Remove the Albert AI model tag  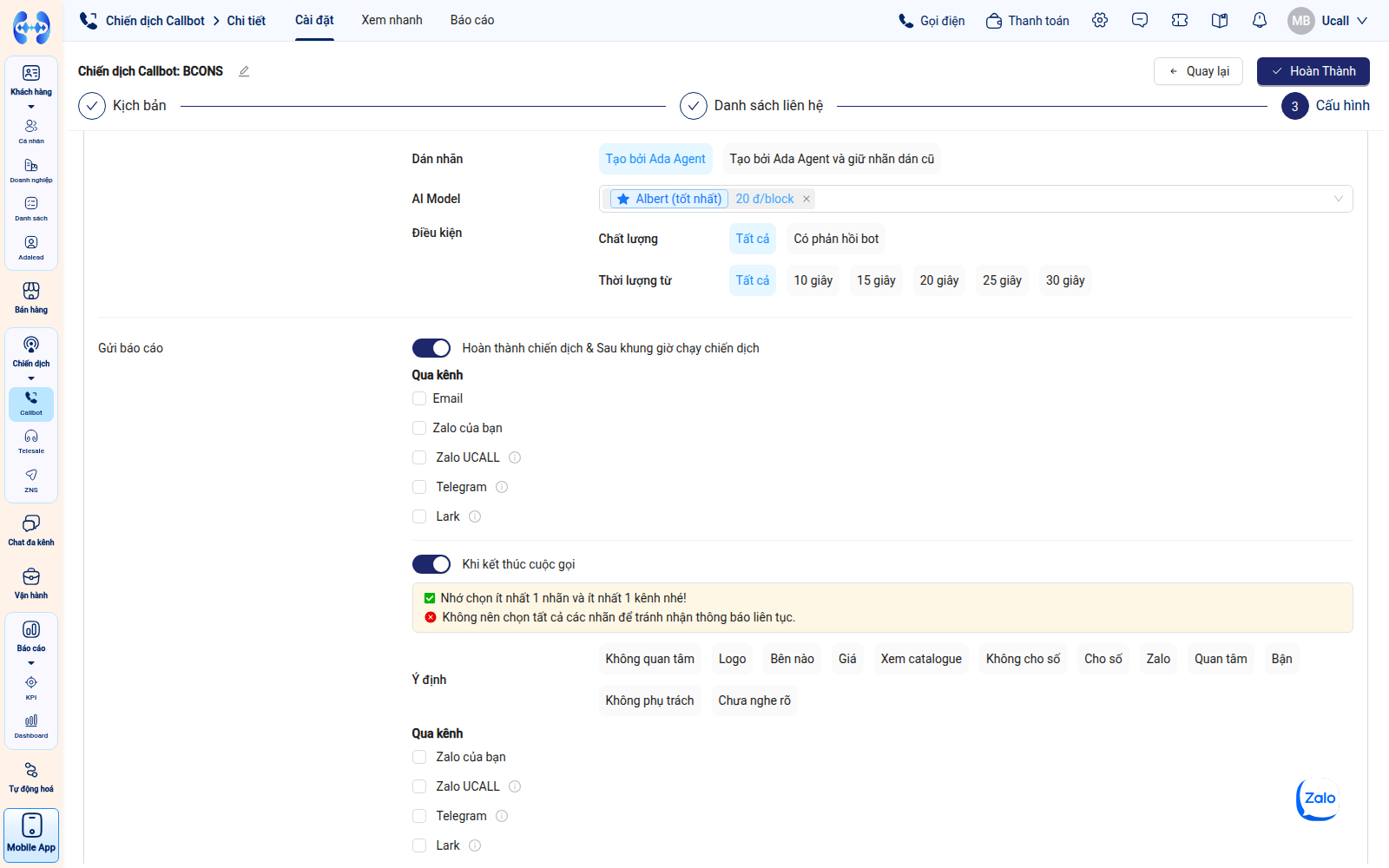(806, 199)
